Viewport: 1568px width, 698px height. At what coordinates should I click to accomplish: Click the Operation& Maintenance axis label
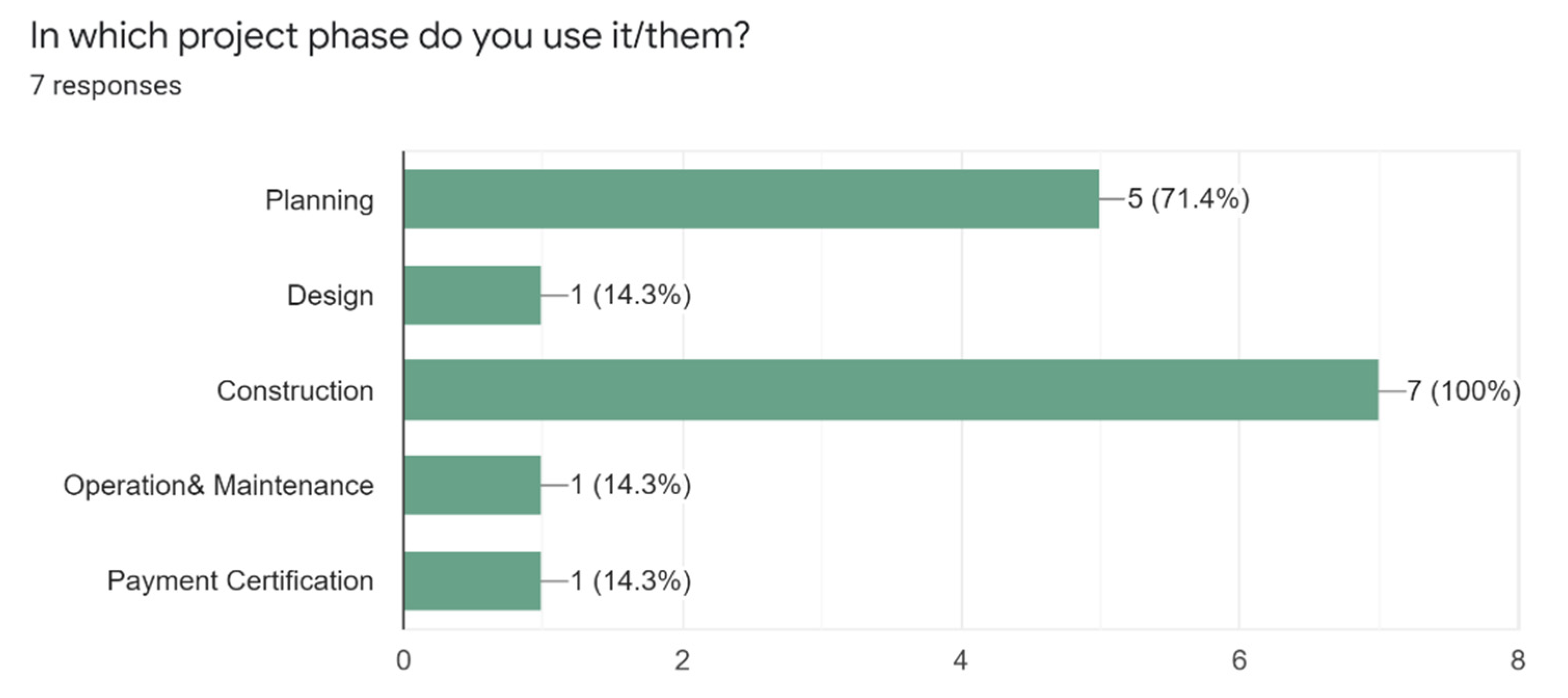click(219, 486)
